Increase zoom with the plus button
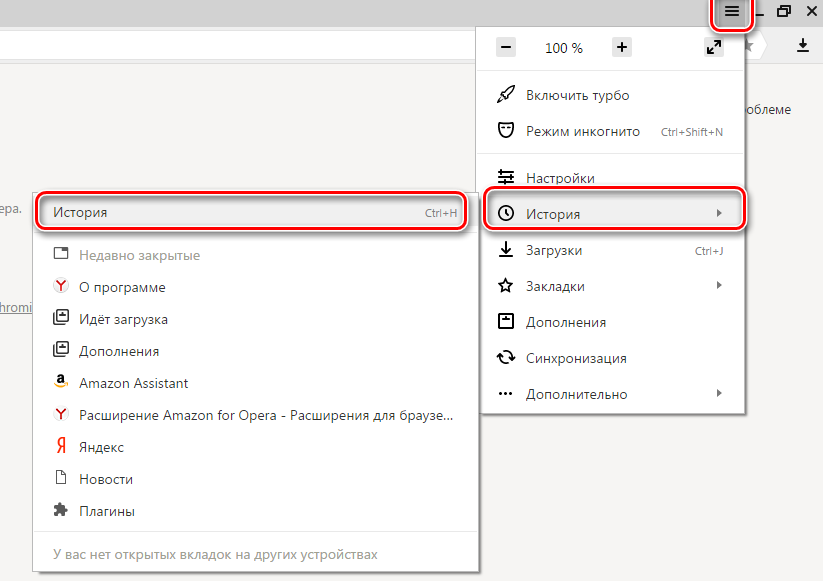 coord(622,47)
